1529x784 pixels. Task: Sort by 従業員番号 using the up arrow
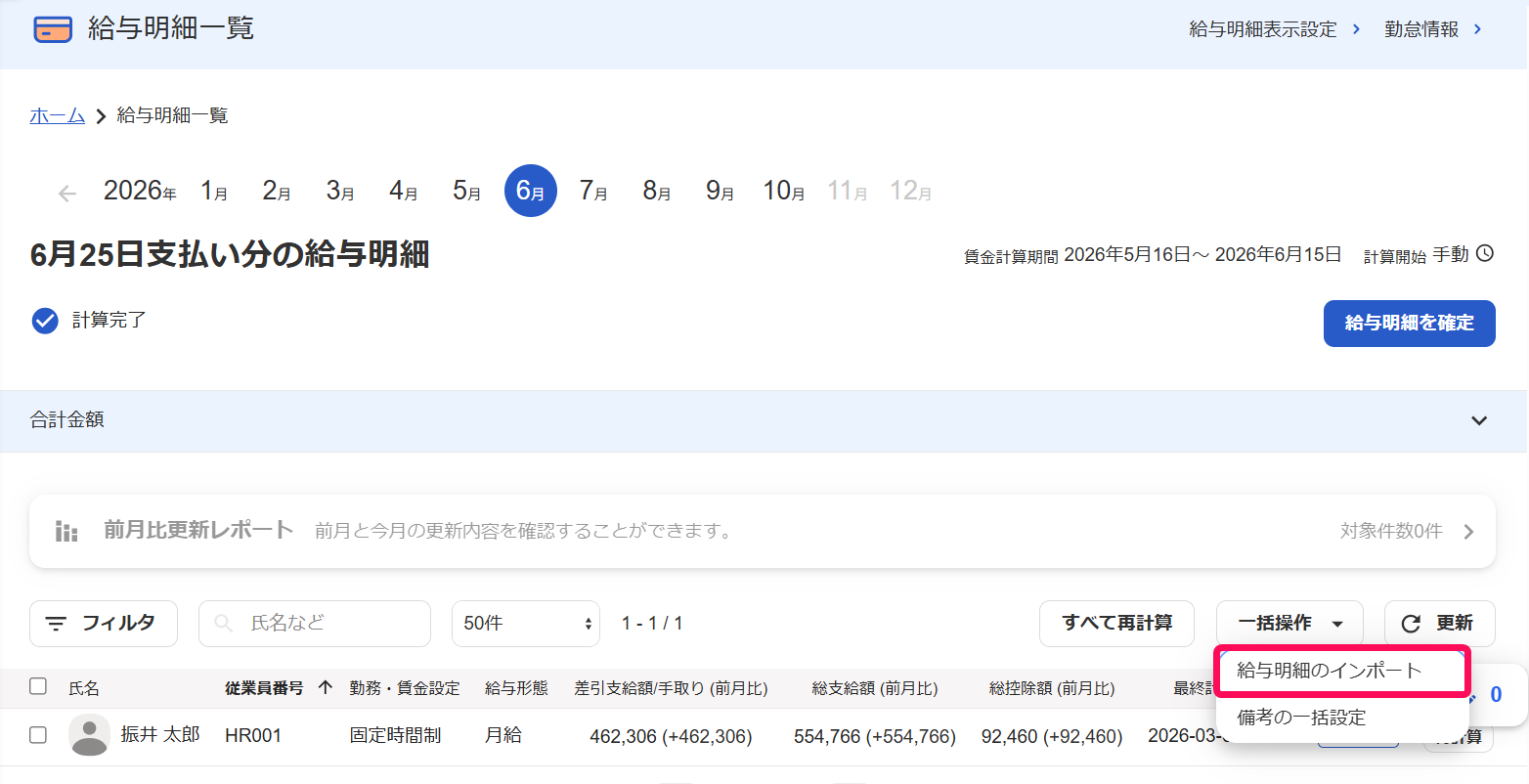point(326,688)
